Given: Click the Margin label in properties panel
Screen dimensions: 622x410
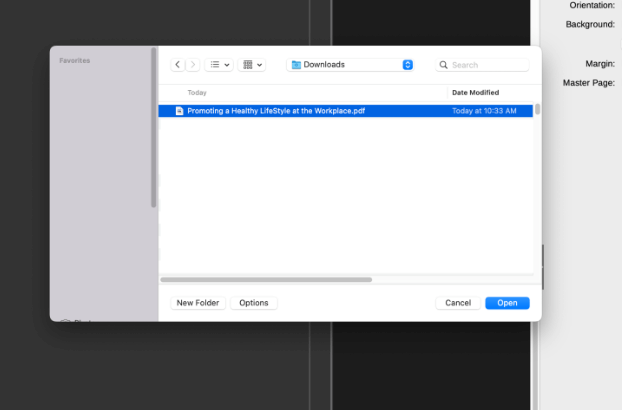Looking at the screenshot, I should point(600,64).
